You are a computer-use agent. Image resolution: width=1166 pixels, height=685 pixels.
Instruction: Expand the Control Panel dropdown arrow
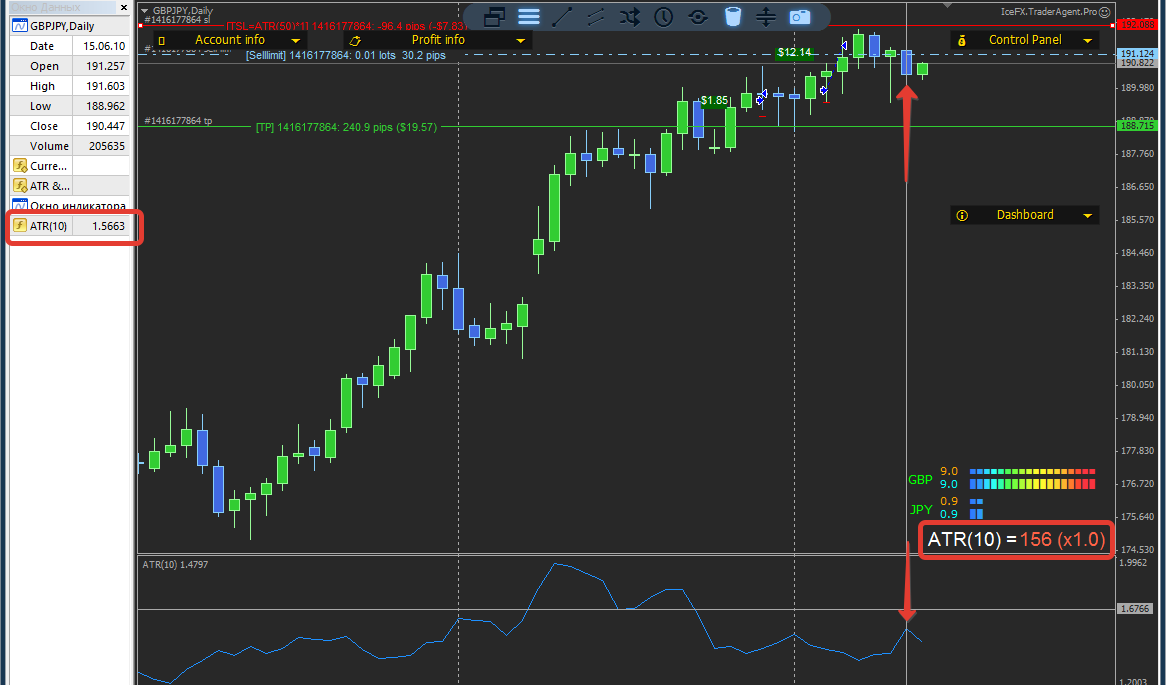click(1088, 40)
